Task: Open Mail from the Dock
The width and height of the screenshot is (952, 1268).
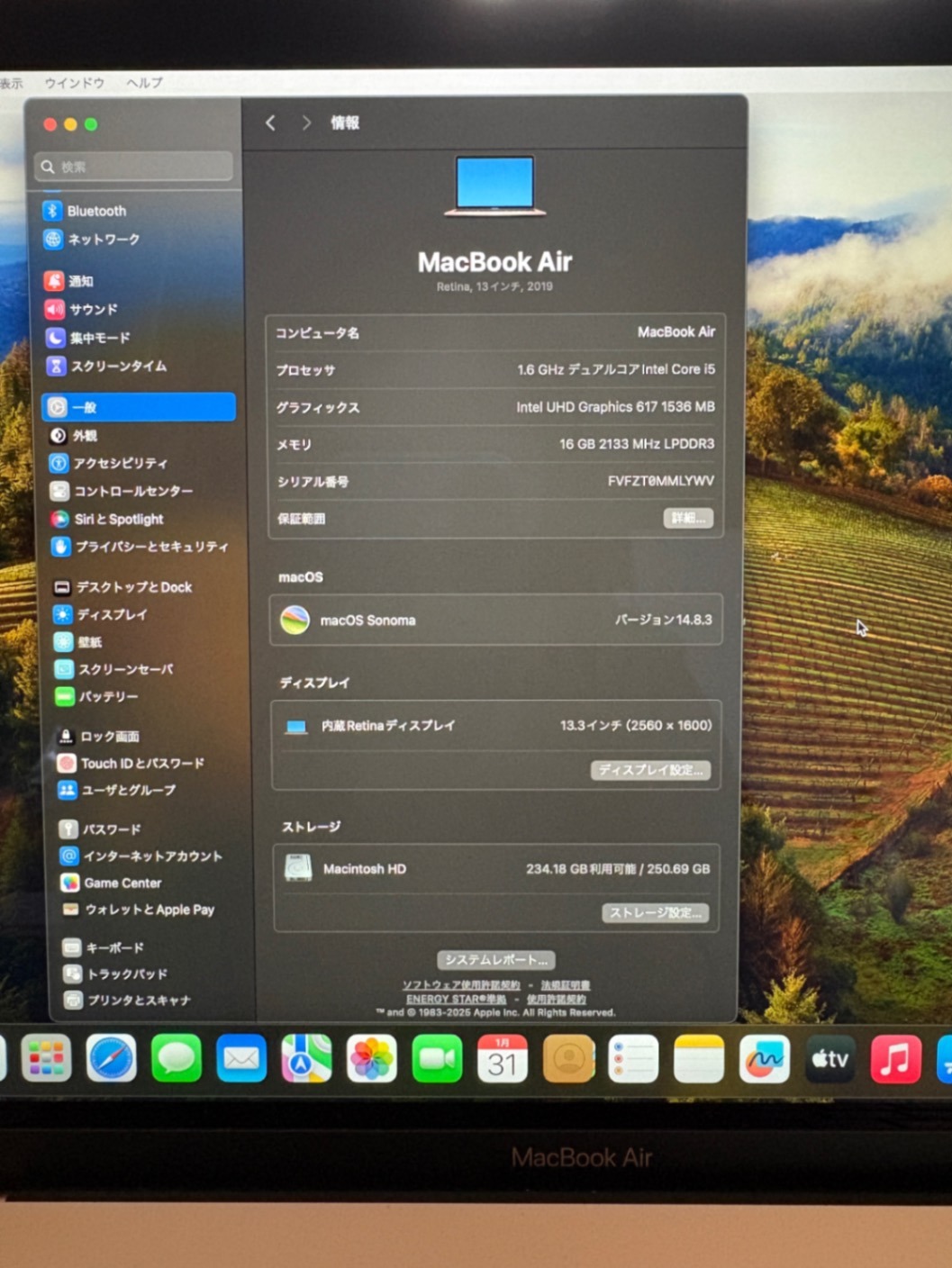Action: click(x=241, y=1058)
